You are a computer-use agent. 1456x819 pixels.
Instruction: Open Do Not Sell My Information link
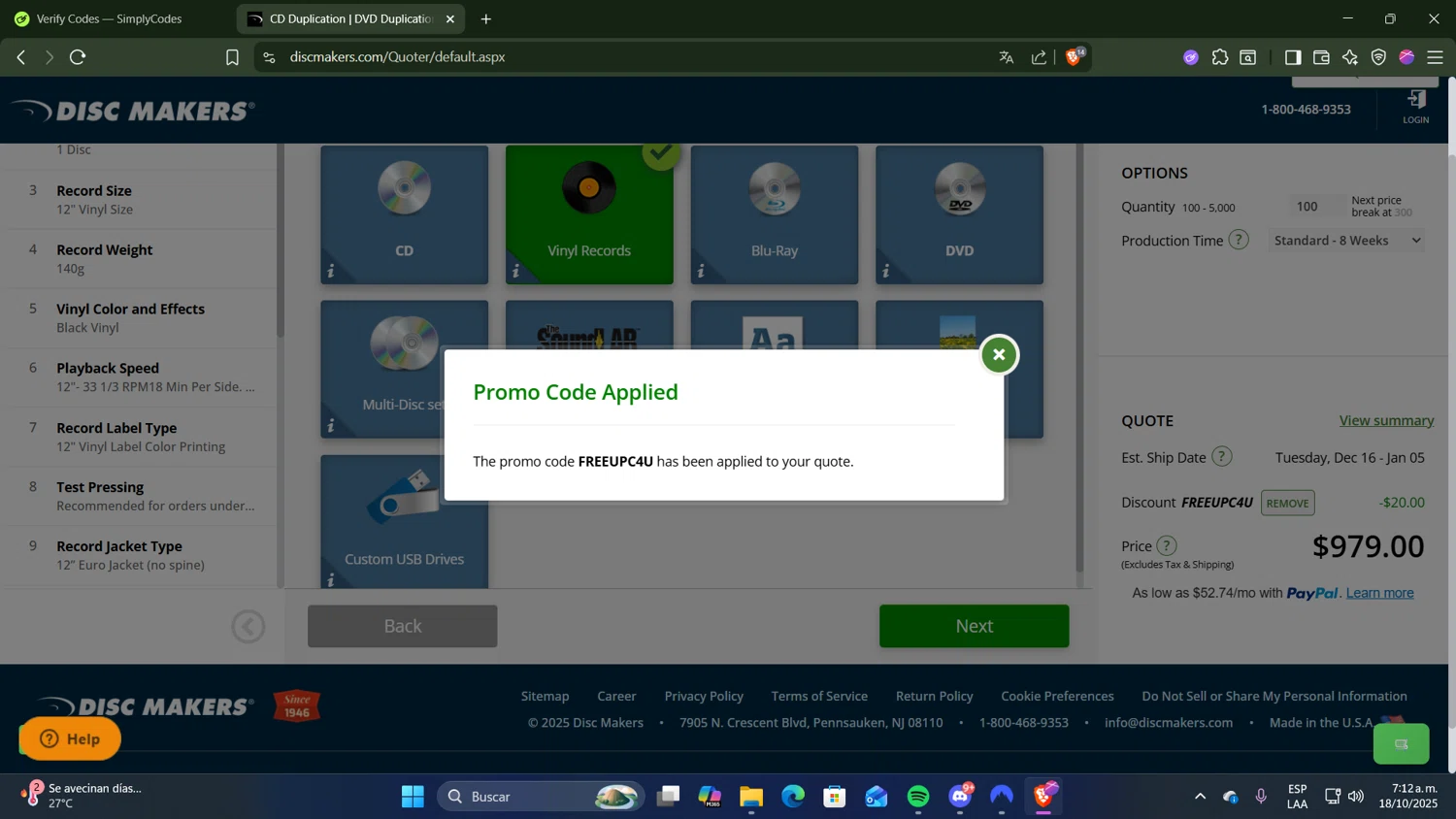(x=1274, y=696)
